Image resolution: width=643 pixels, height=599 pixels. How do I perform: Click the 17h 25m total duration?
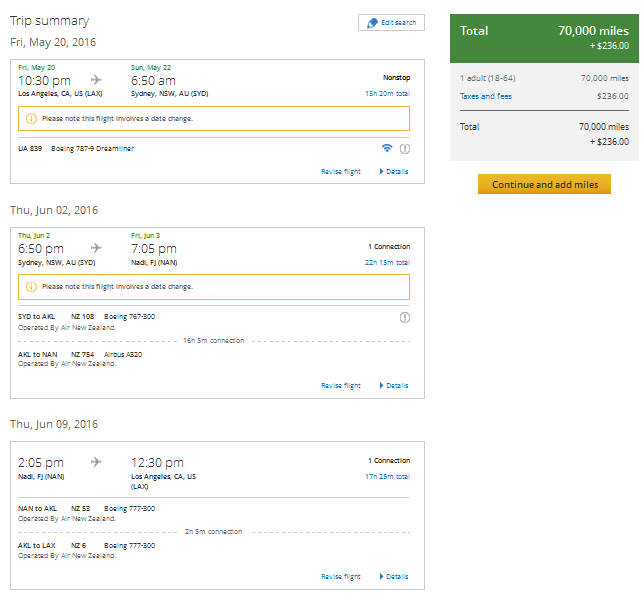coord(388,476)
